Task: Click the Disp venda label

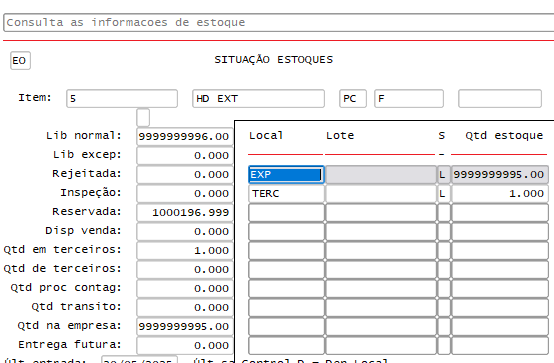Action: point(83,231)
